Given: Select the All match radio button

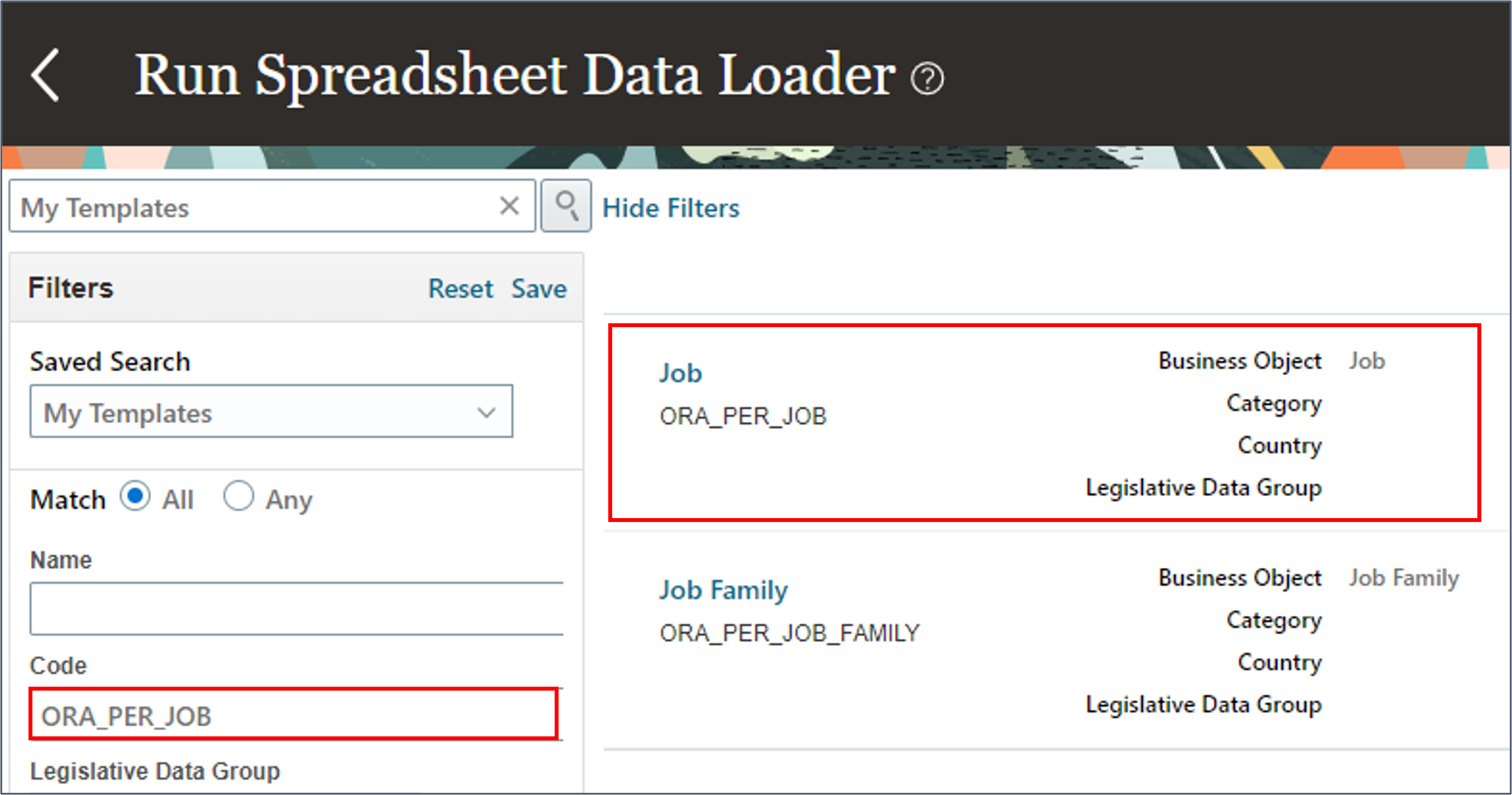Looking at the screenshot, I should click(x=135, y=496).
